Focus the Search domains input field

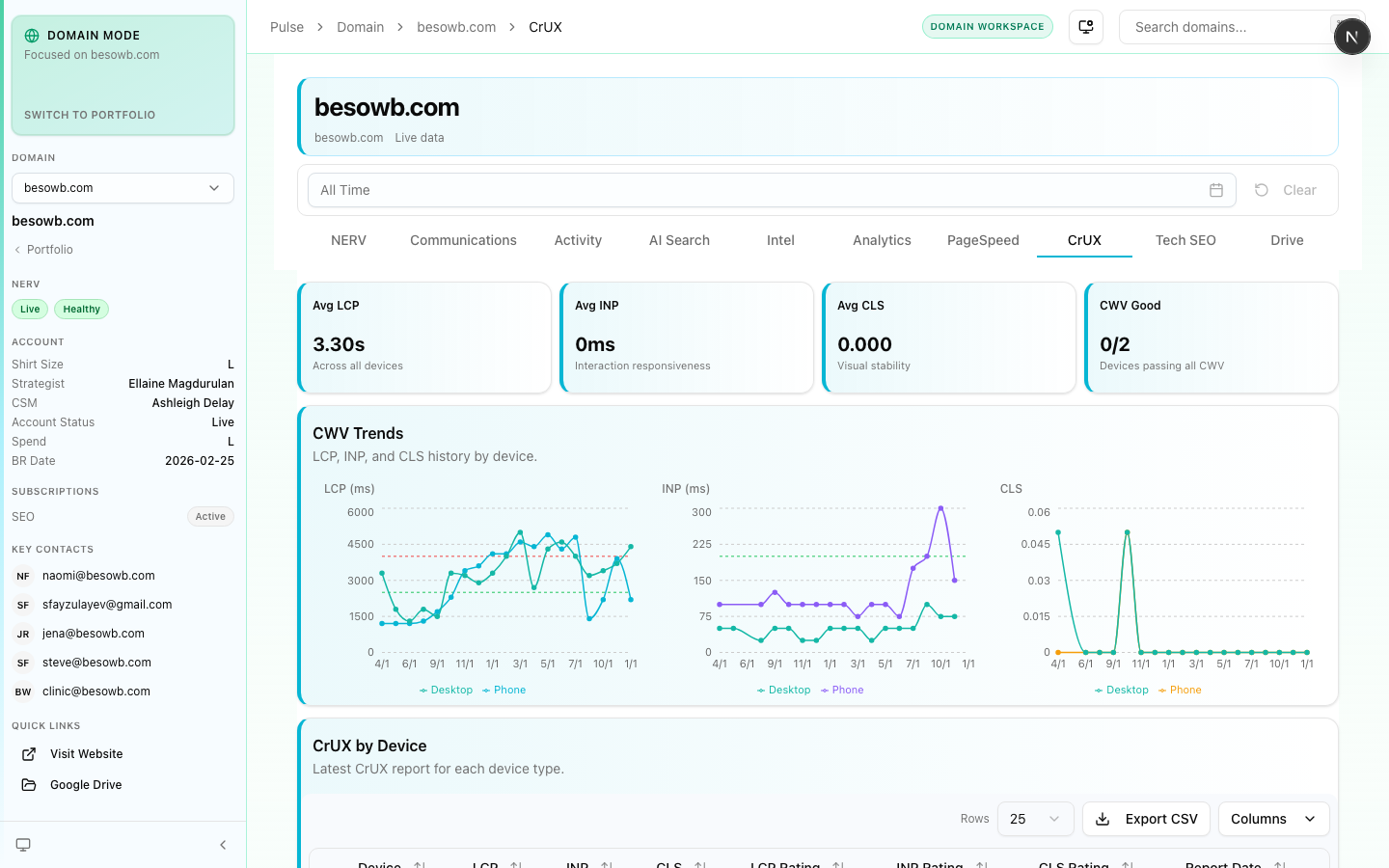click(1225, 27)
